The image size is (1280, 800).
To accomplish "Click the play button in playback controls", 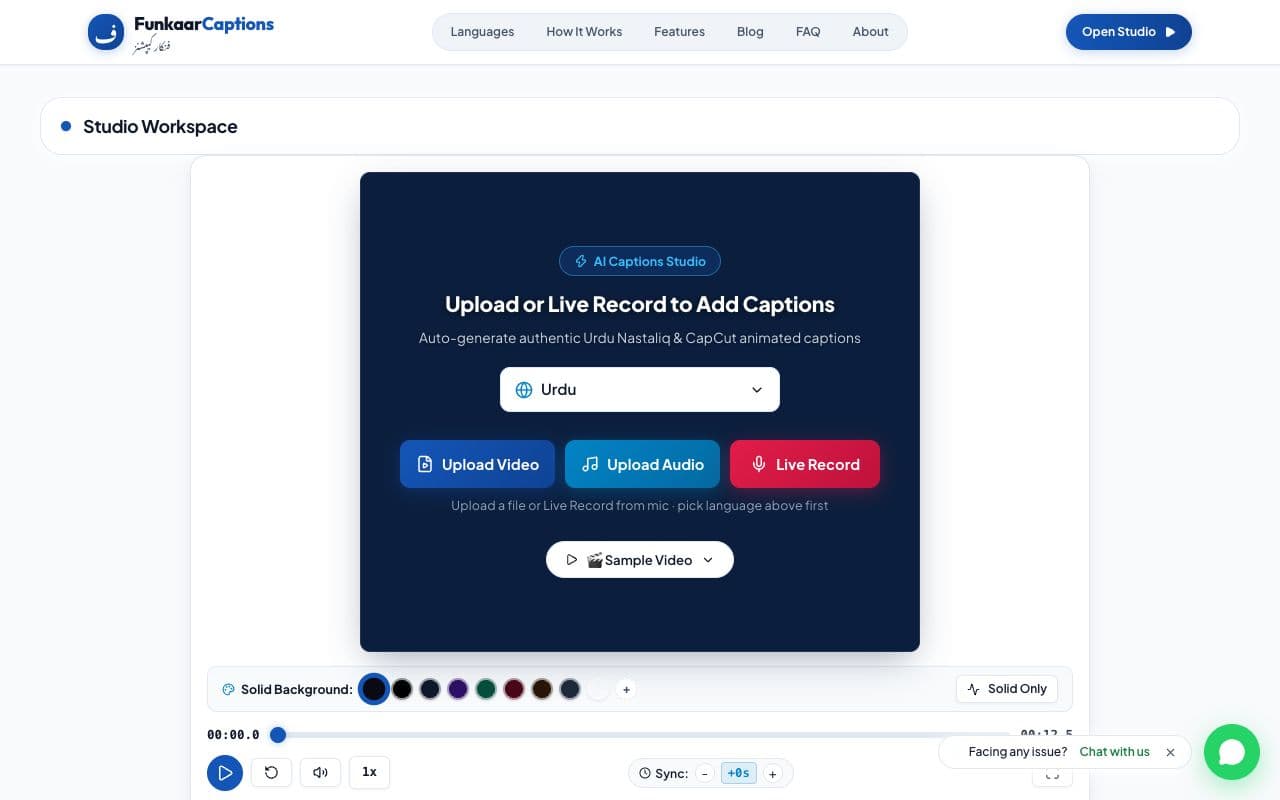I will (225, 773).
